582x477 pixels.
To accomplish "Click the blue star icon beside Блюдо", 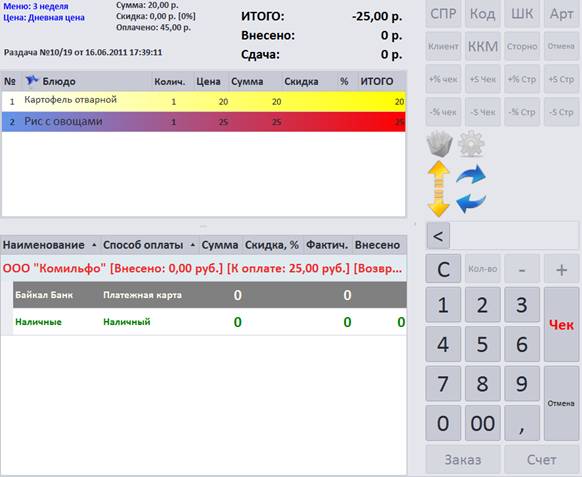I will [32, 80].
